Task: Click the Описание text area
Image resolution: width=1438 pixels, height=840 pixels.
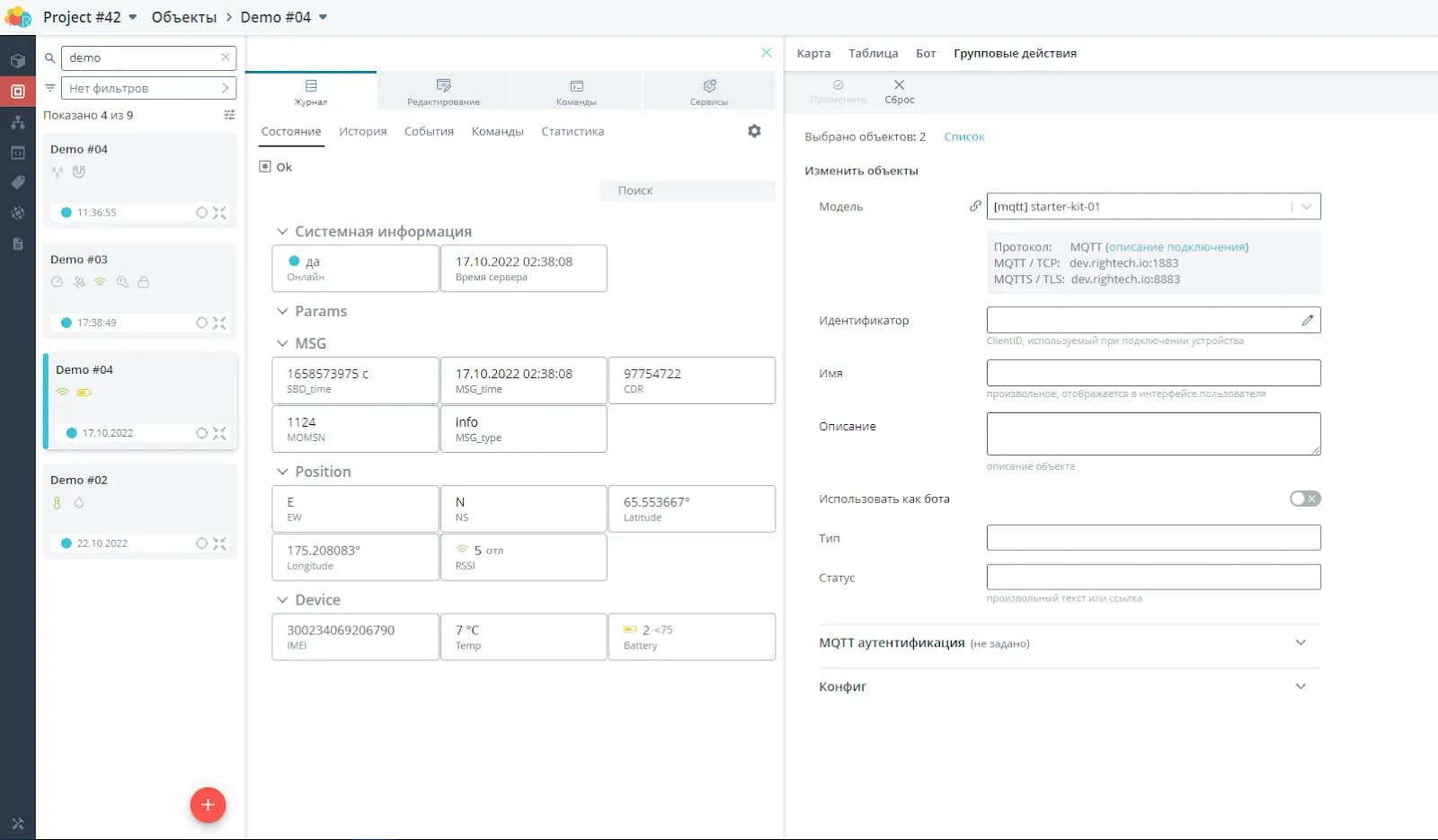Action: click(x=1153, y=434)
